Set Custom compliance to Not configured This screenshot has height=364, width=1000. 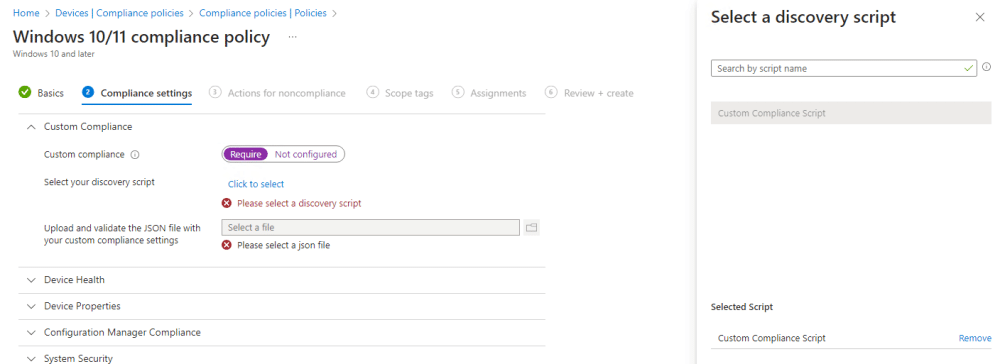click(x=305, y=154)
